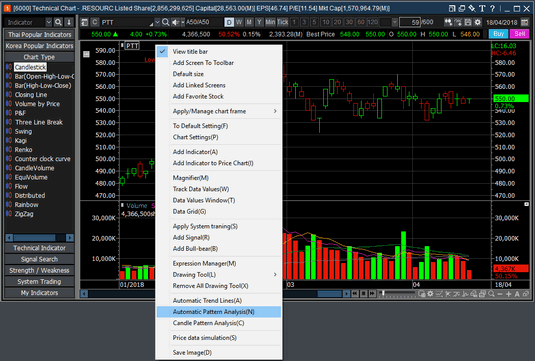Click the Chart Type section header

(40, 57)
